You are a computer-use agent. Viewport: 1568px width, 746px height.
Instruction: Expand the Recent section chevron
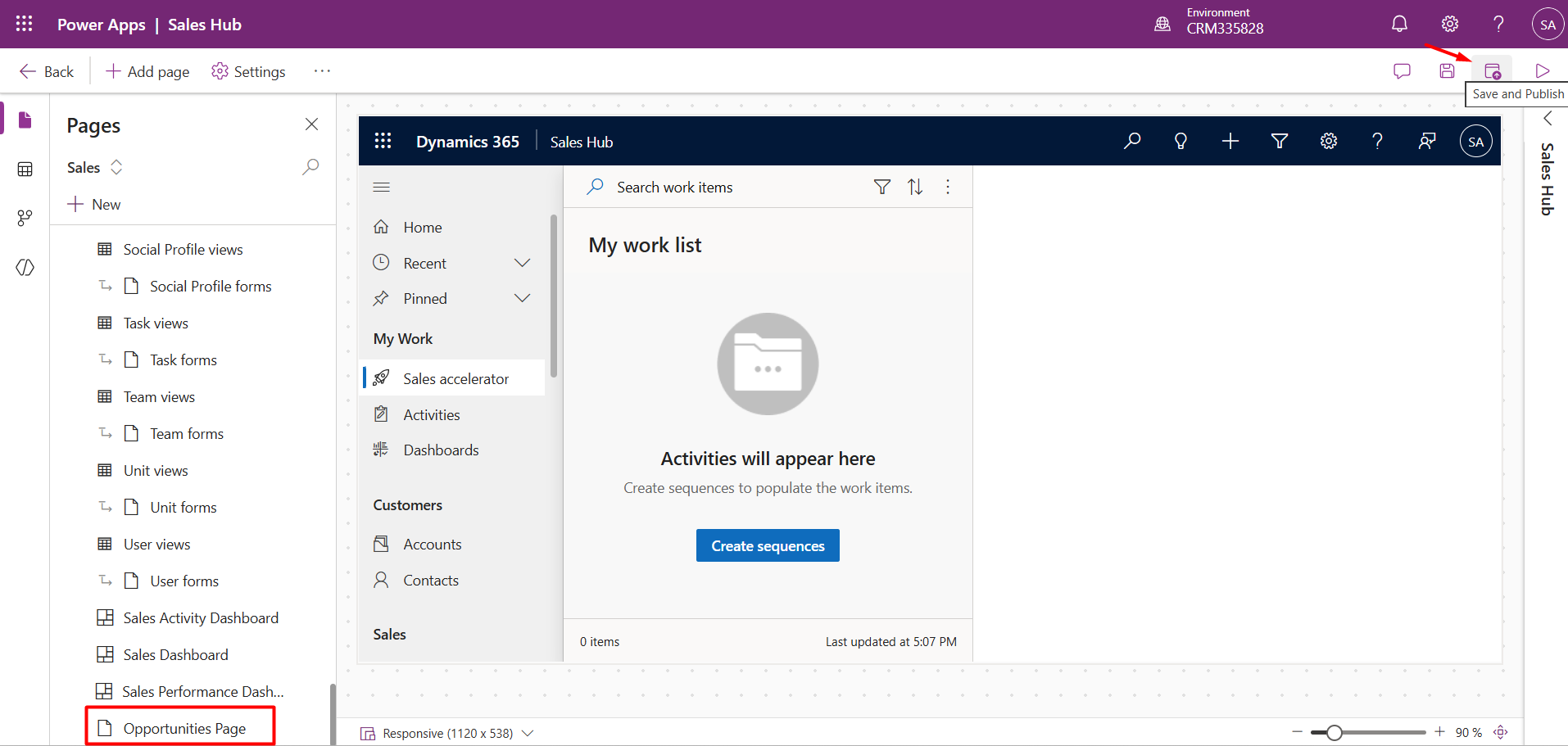(522, 263)
